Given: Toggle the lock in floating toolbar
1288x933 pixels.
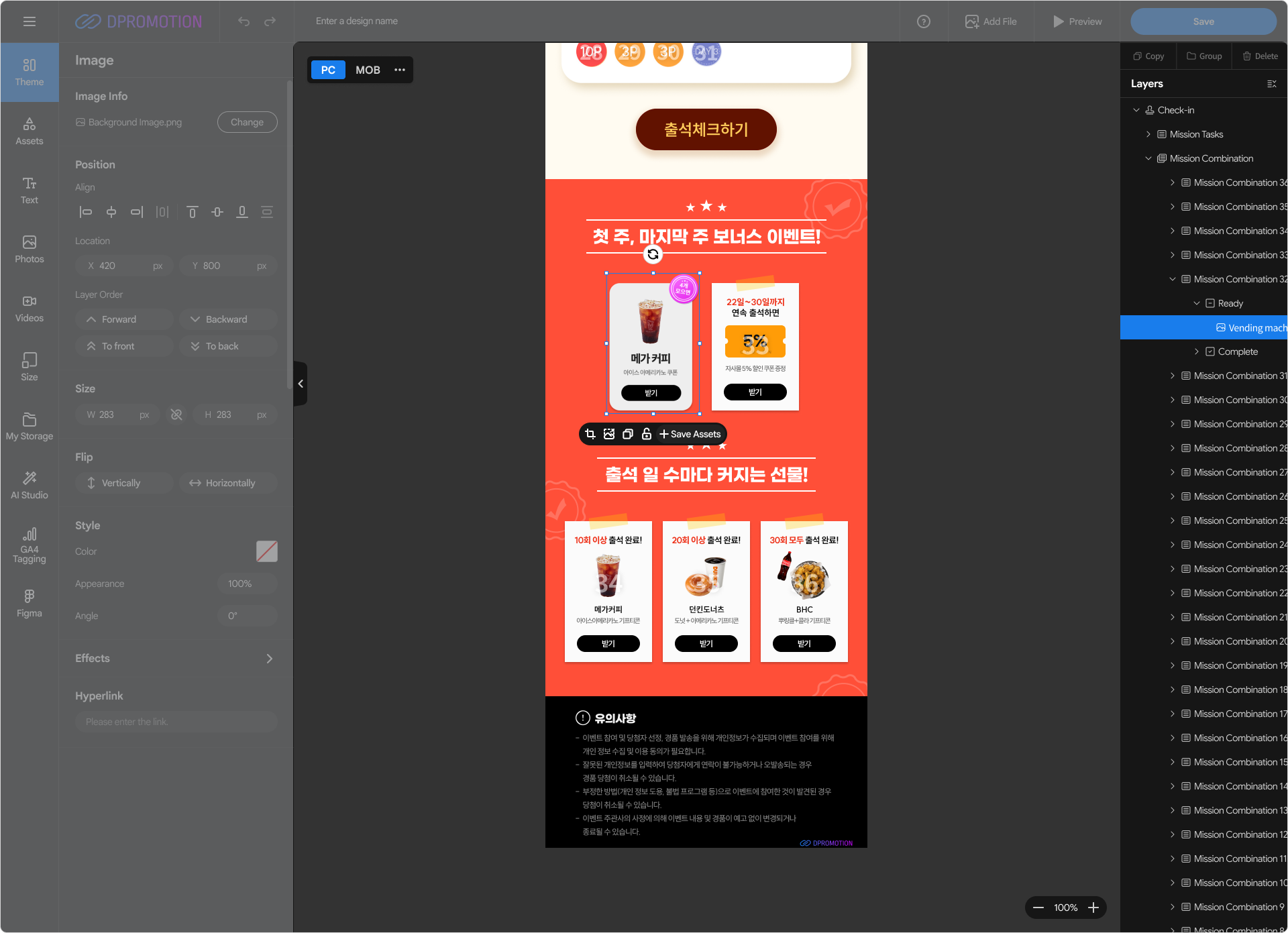Looking at the screenshot, I should [647, 434].
